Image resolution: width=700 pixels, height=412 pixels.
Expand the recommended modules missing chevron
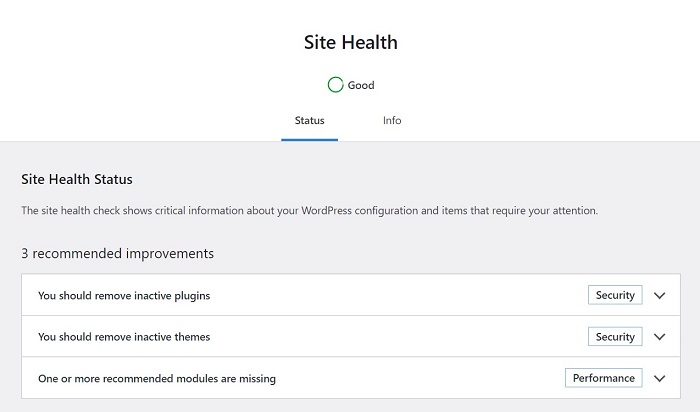pyautogui.click(x=659, y=379)
